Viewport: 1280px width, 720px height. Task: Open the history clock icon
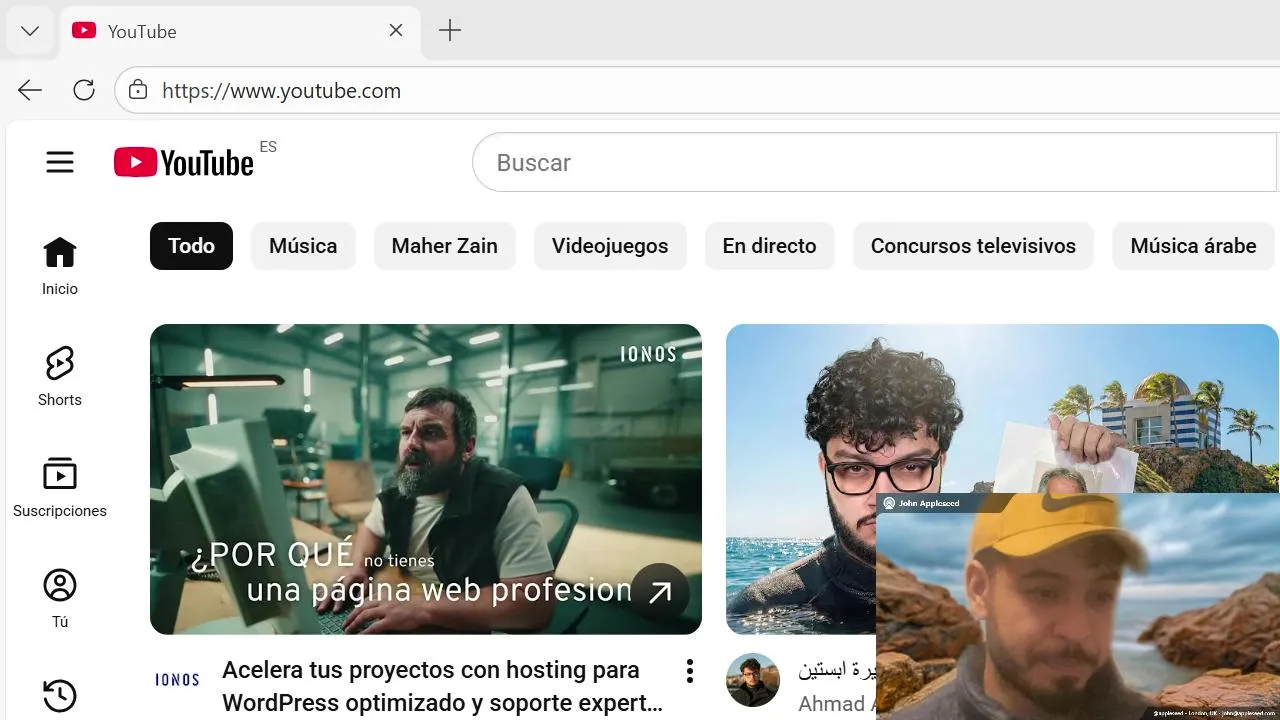click(x=60, y=696)
